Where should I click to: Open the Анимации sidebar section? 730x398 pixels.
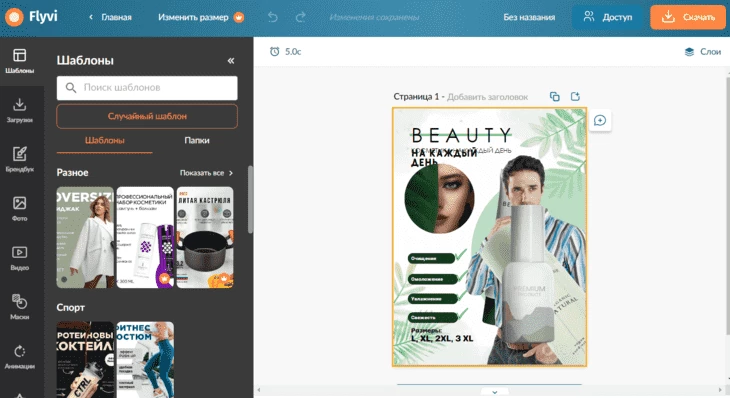[20, 357]
